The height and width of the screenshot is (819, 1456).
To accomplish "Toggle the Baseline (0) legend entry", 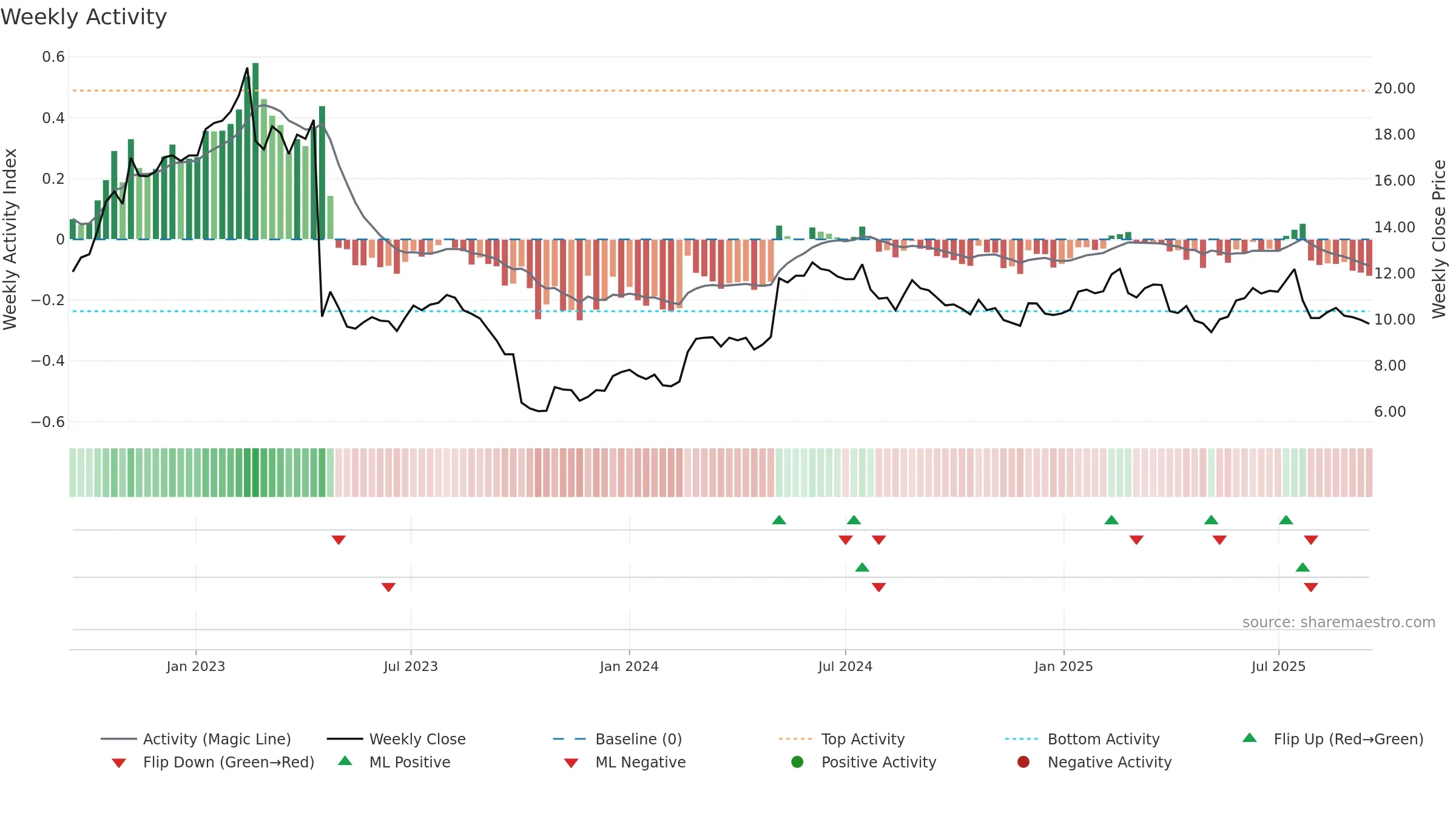I will coord(618,739).
